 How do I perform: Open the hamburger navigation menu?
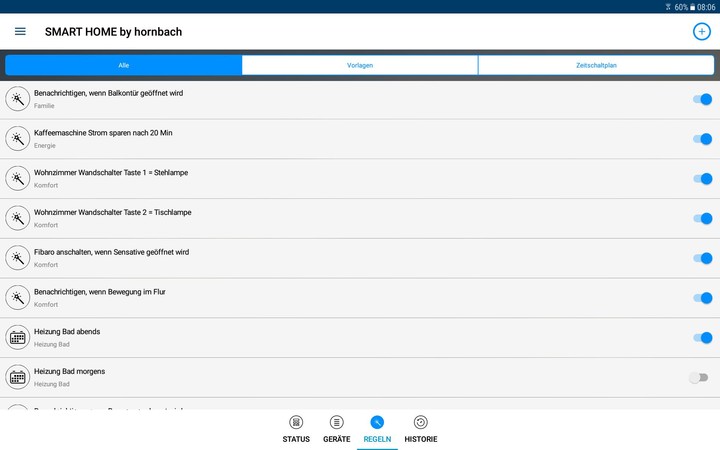[x=20, y=32]
